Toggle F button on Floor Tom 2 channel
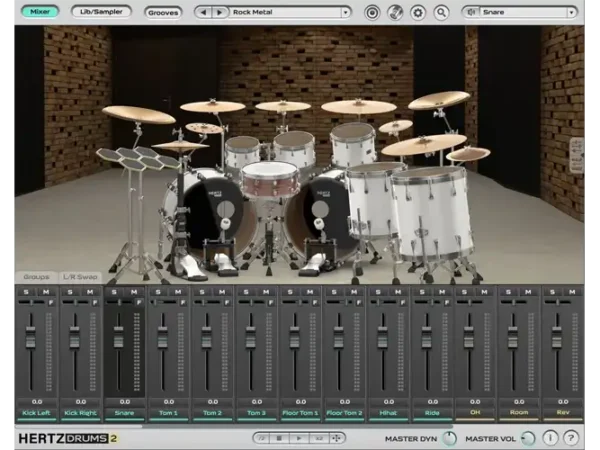The image size is (600, 450). pos(359,303)
